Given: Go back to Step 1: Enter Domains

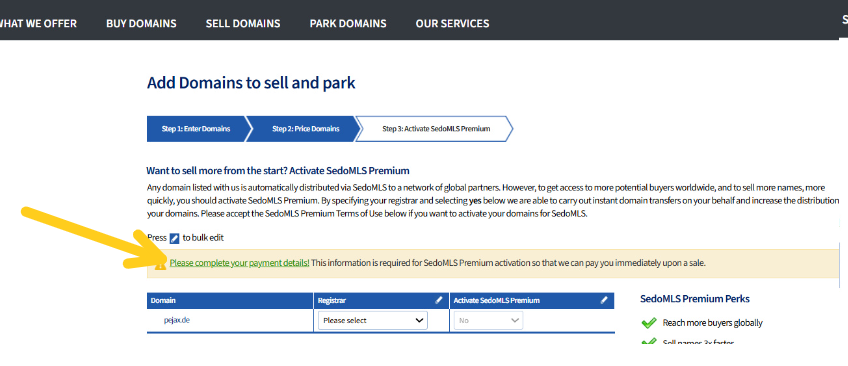Looking at the screenshot, I should tap(196, 129).
